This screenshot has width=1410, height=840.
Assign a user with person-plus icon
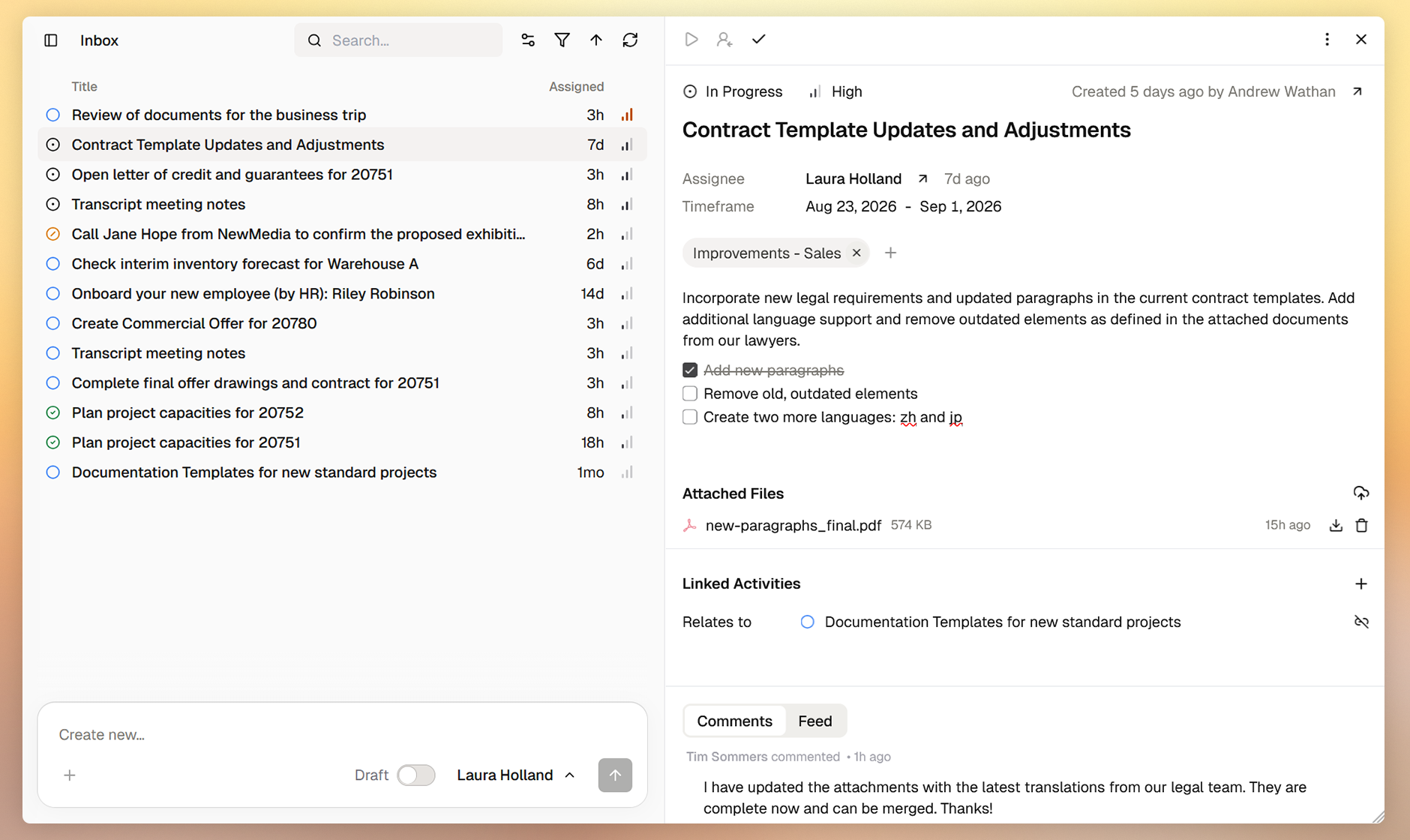coord(724,40)
